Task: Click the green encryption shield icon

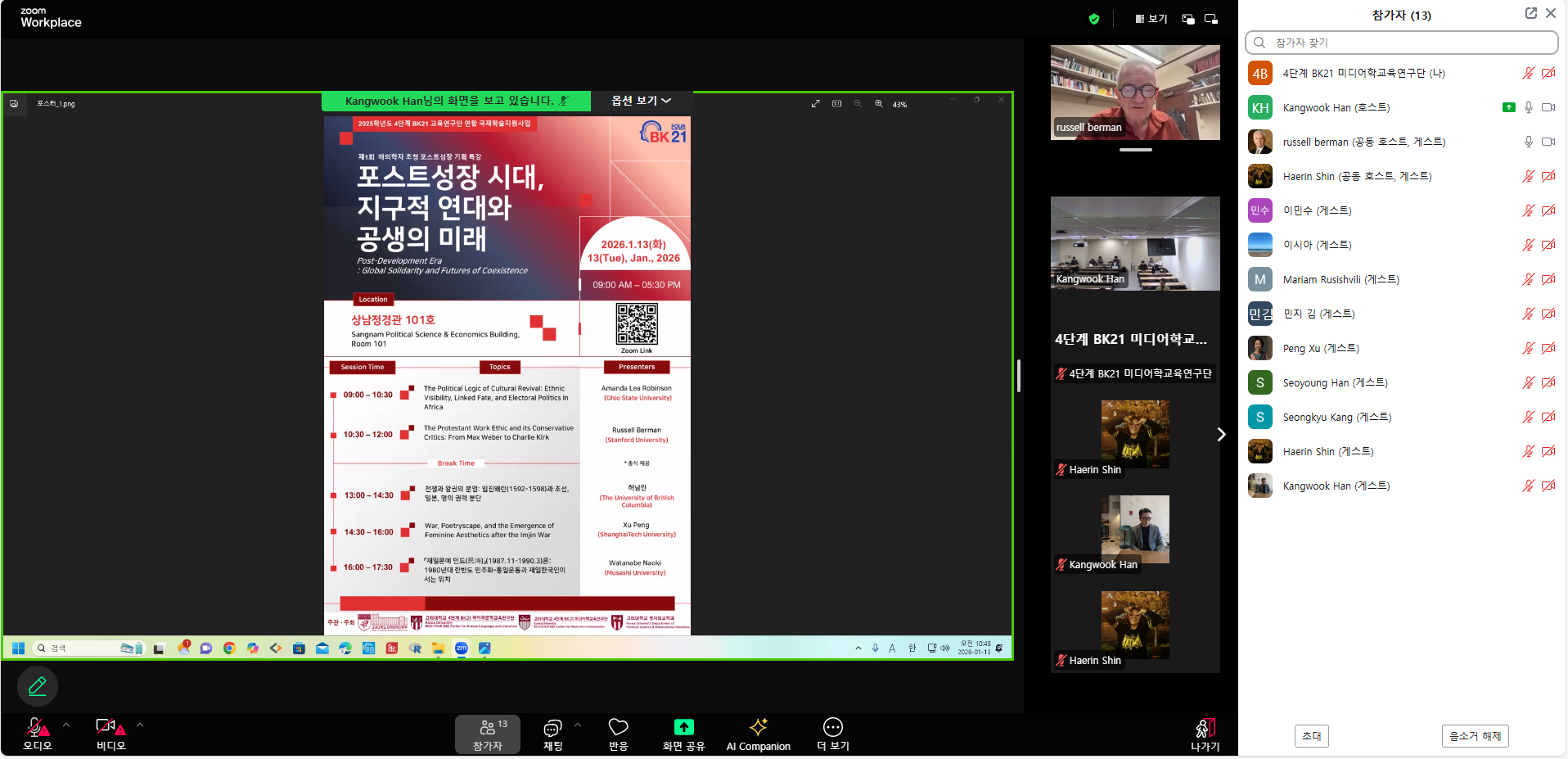Action: (1094, 19)
